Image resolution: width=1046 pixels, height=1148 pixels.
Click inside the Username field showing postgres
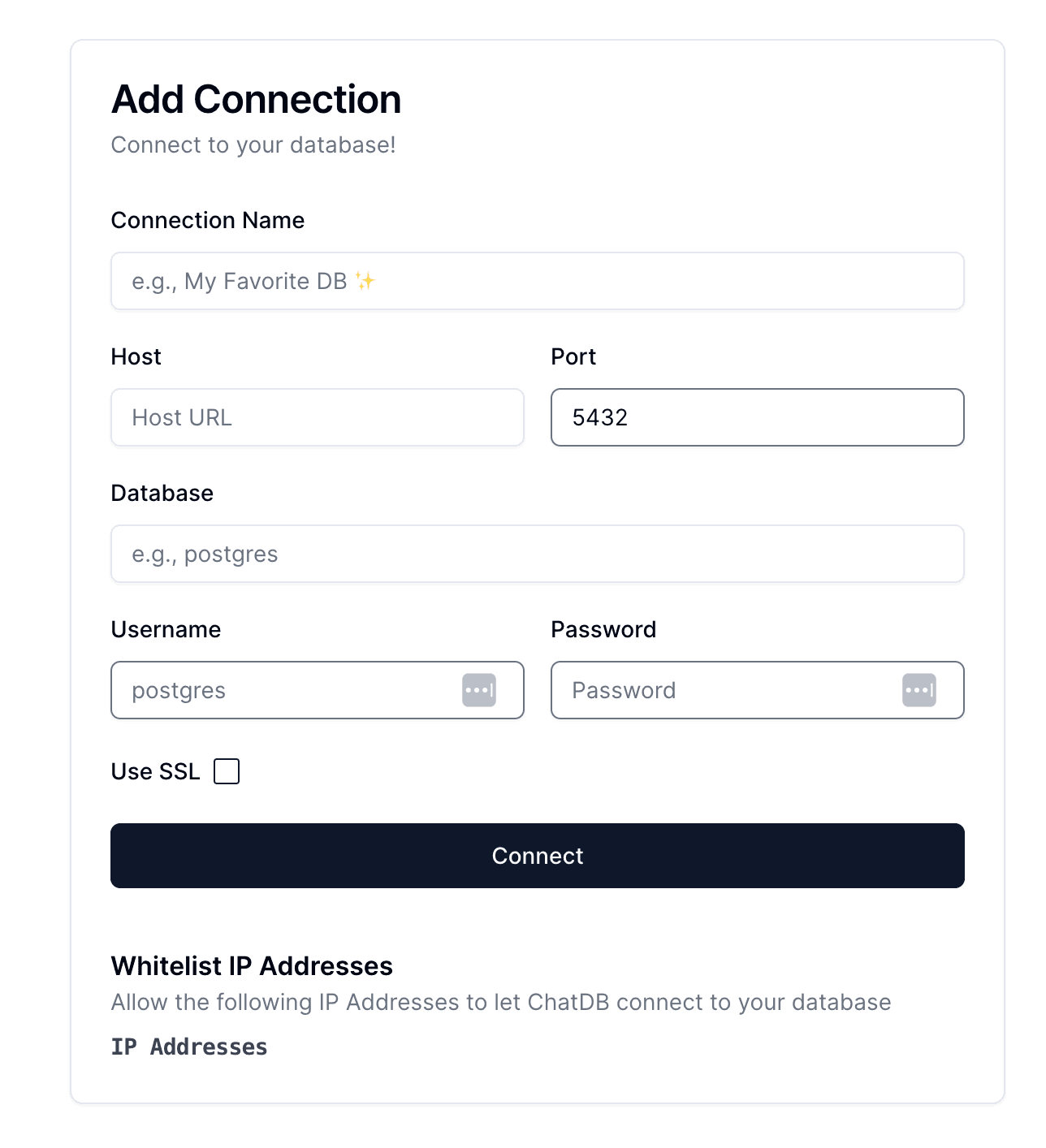(284, 690)
